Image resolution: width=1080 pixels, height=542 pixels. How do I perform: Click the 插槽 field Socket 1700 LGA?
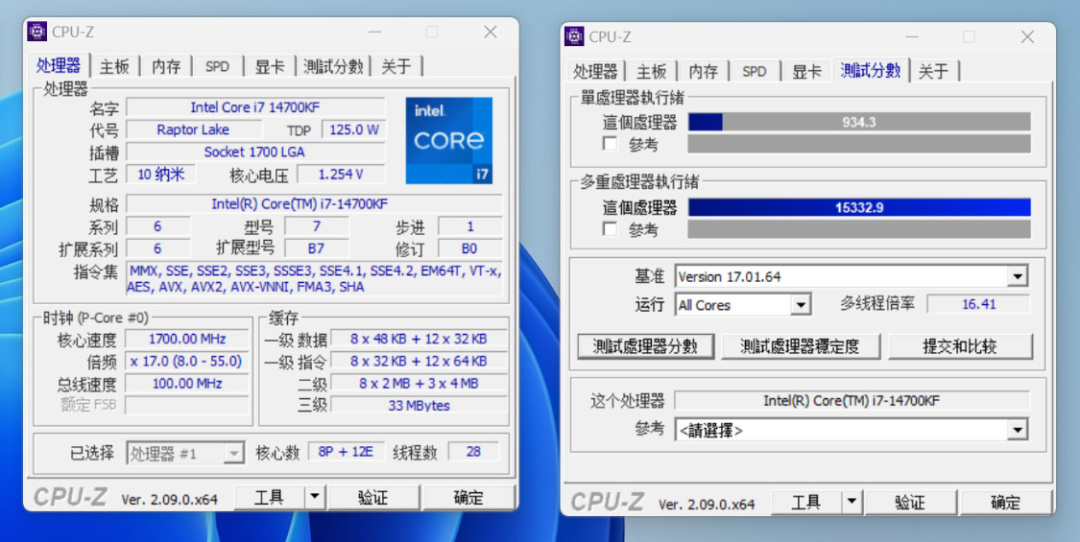(256, 152)
